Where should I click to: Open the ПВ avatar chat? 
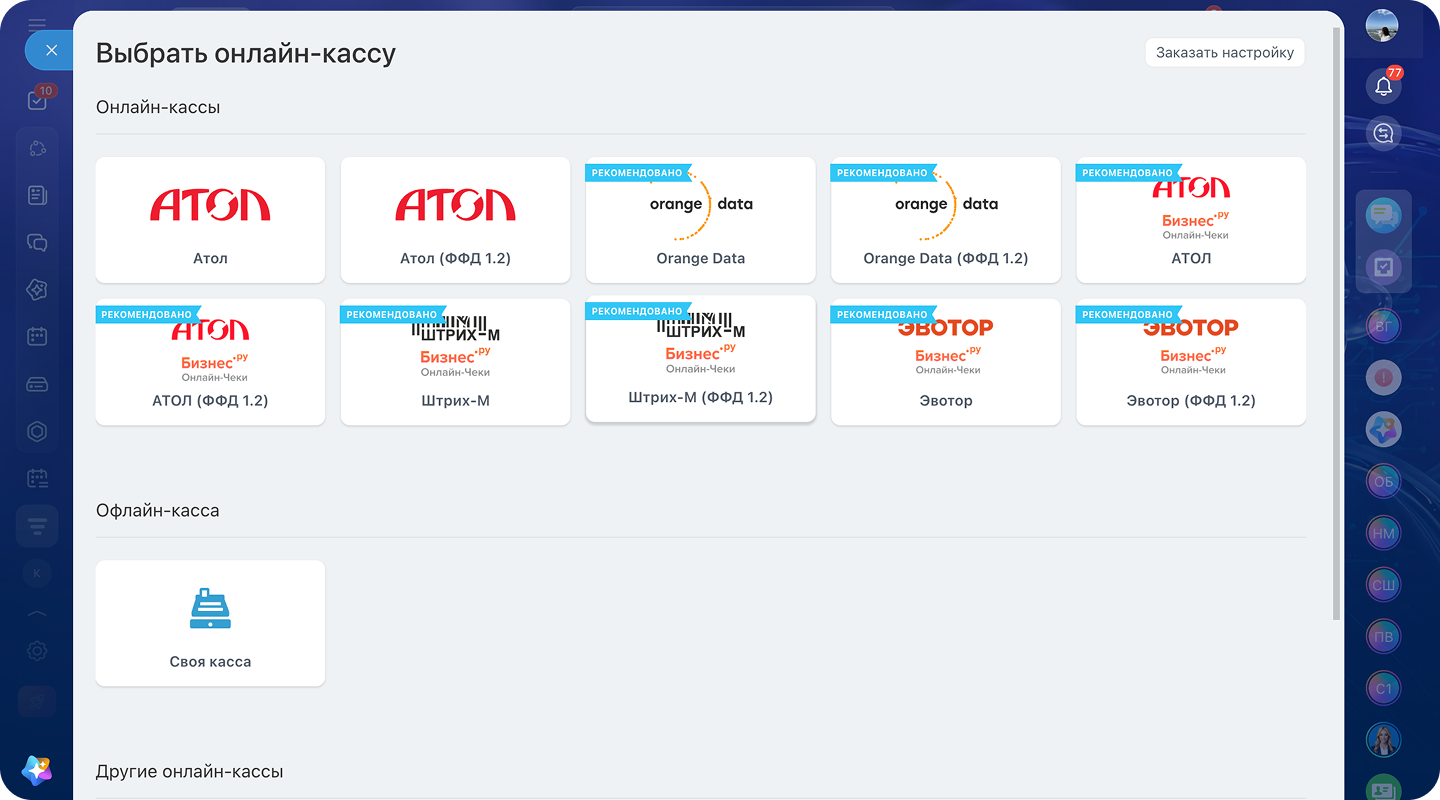pyautogui.click(x=1384, y=637)
